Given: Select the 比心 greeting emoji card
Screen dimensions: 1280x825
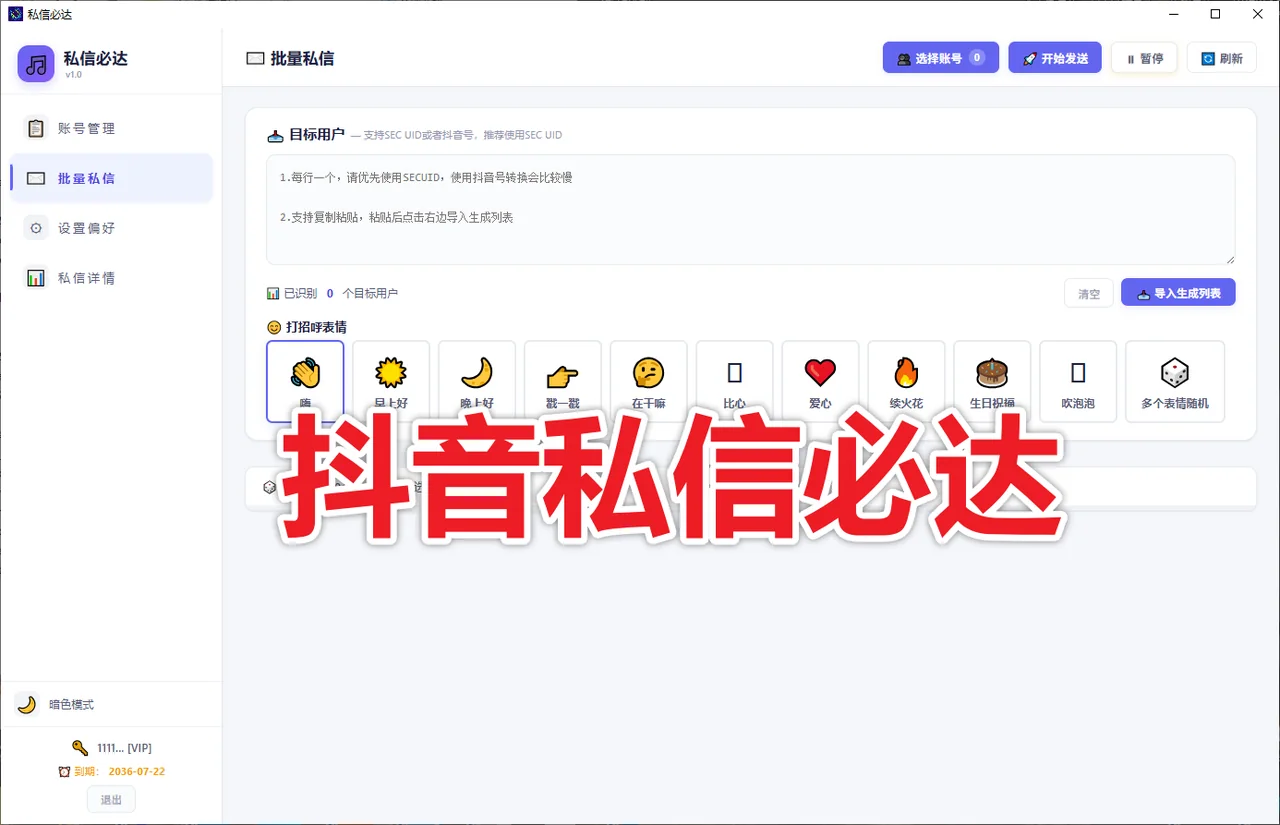Looking at the screenshot, I should (735, 381).
